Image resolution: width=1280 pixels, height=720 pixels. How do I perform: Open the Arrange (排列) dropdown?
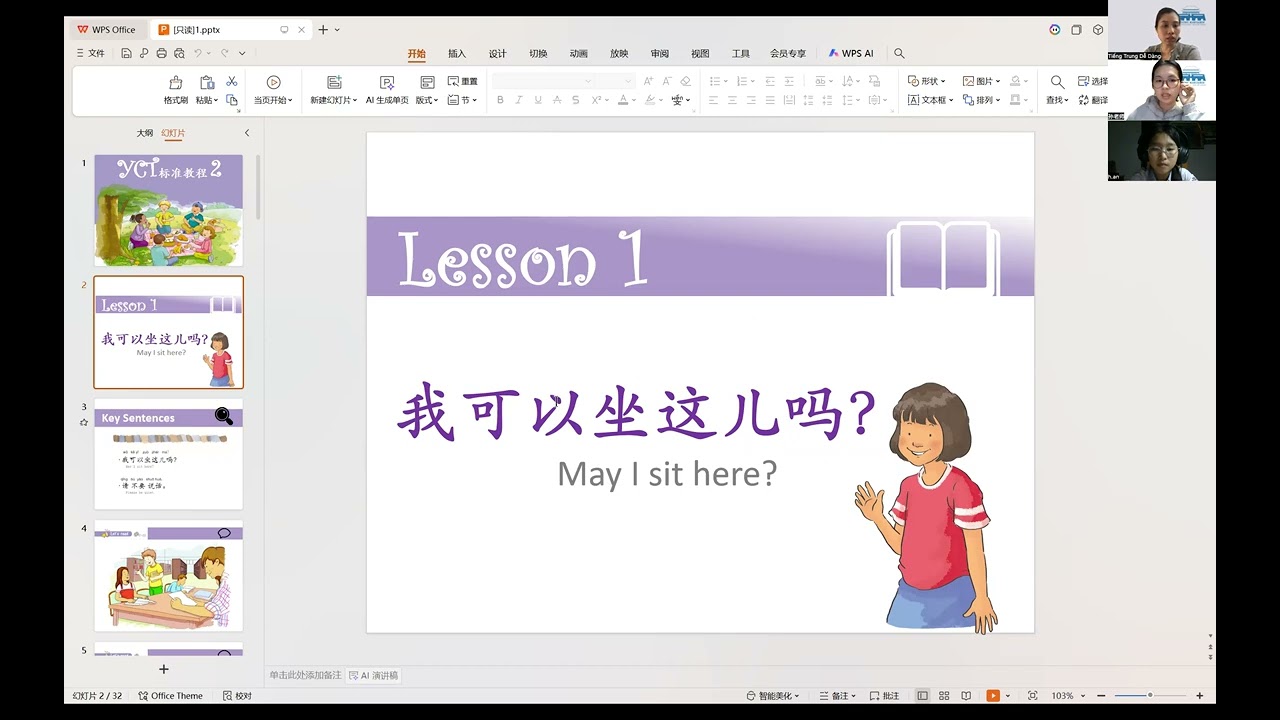[x=982, y=100]
